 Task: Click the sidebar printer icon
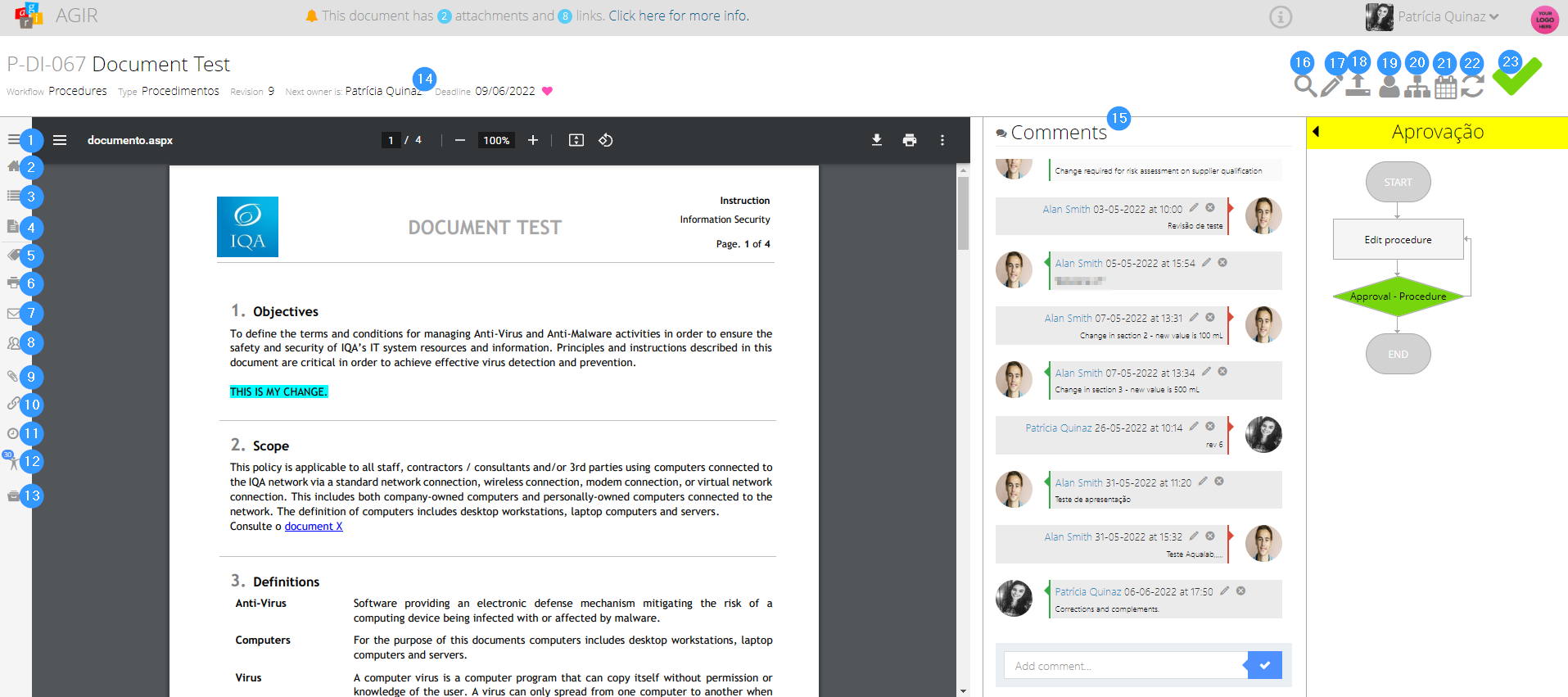[13, 283]
